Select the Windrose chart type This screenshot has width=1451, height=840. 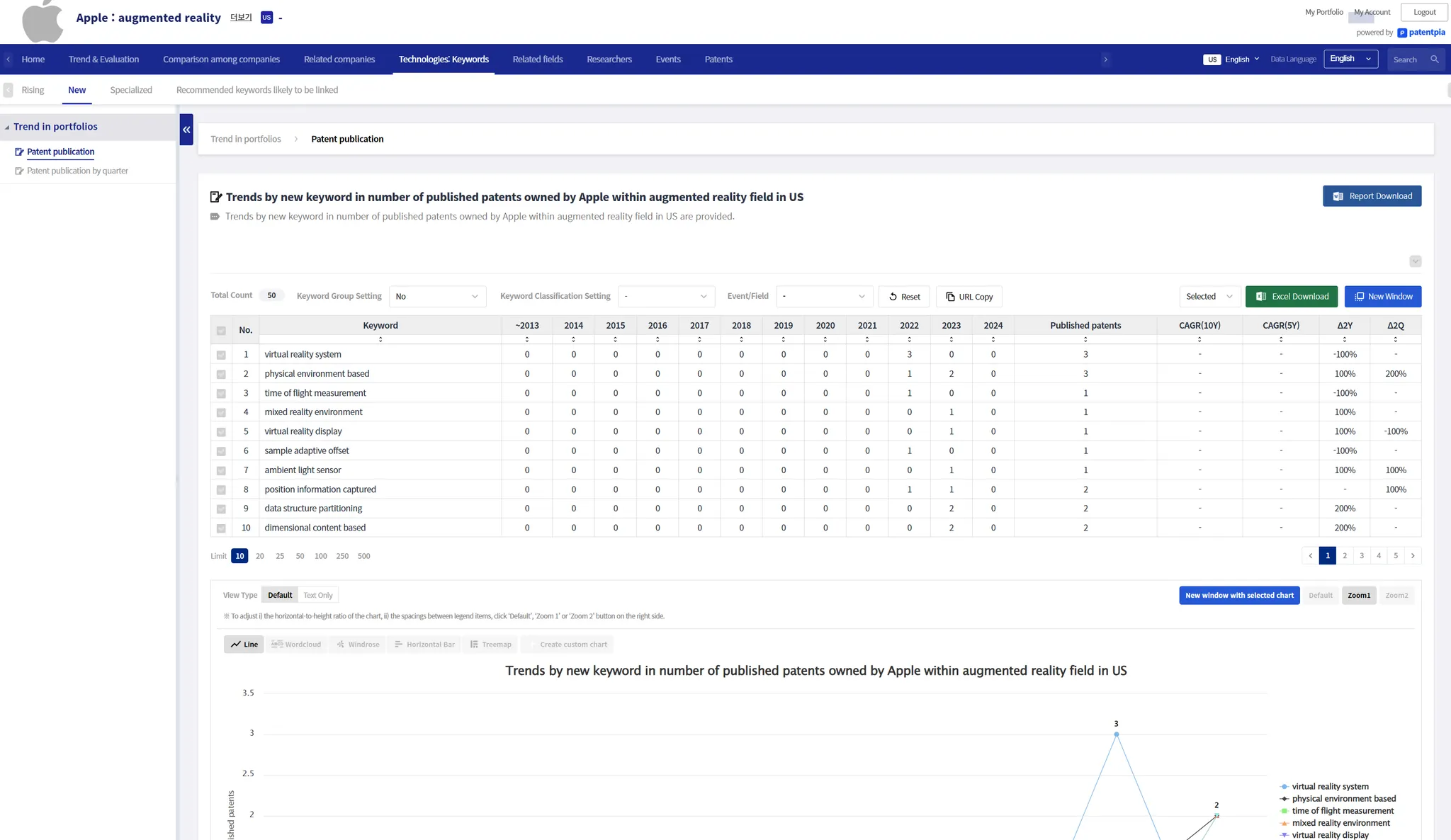pyautogui.click(x=358, y=645)
